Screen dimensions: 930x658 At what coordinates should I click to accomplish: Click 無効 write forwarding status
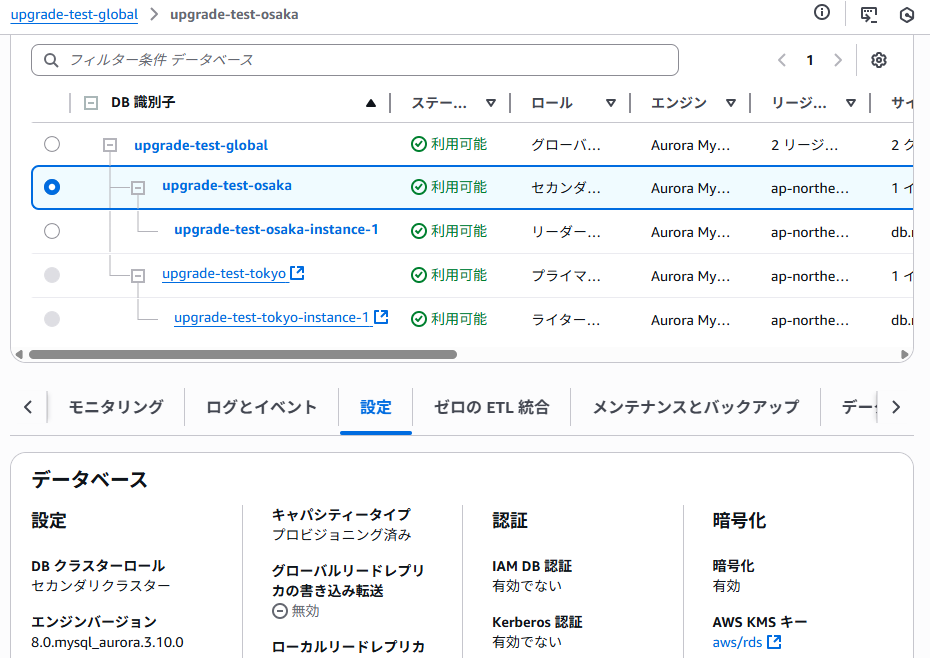pos(295,611)
